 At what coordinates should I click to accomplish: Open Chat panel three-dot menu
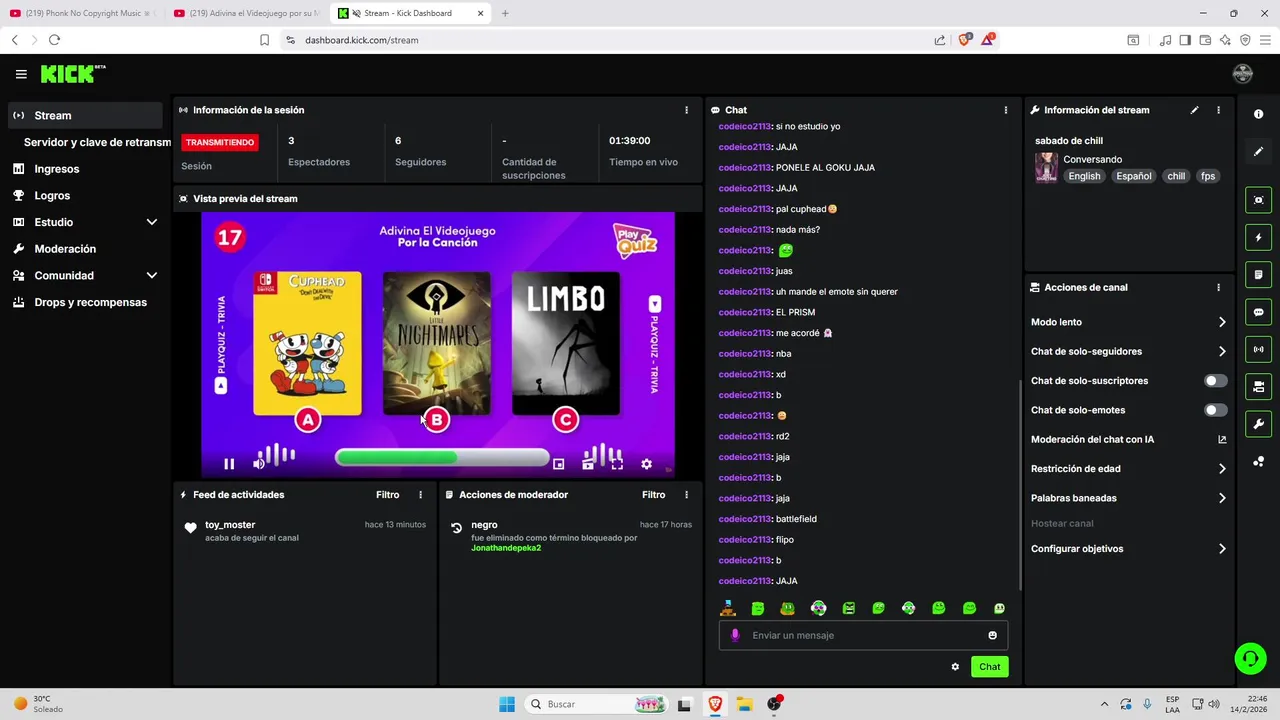(1006, 110)
